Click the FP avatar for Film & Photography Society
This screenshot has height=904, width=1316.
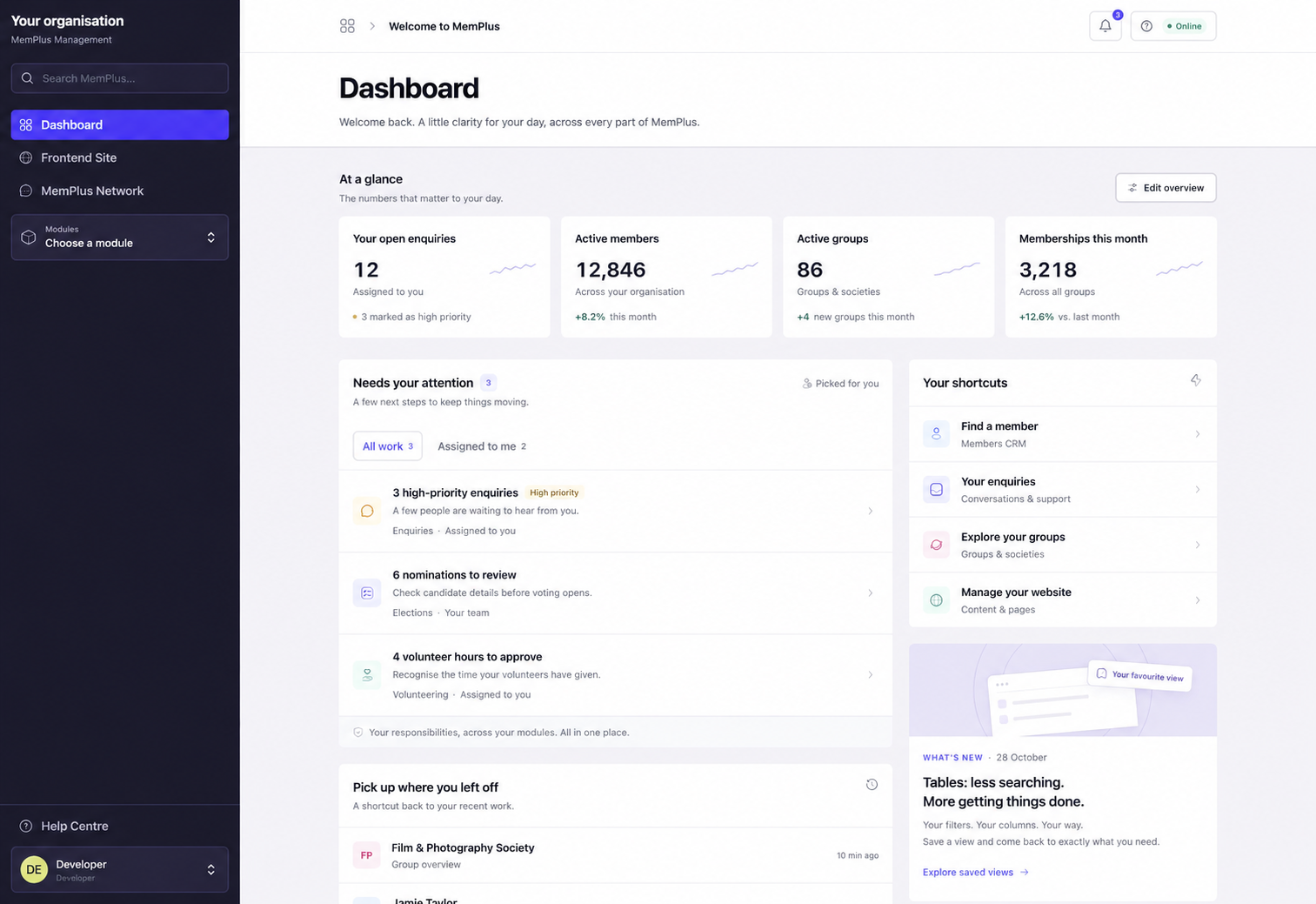[367, 855]
